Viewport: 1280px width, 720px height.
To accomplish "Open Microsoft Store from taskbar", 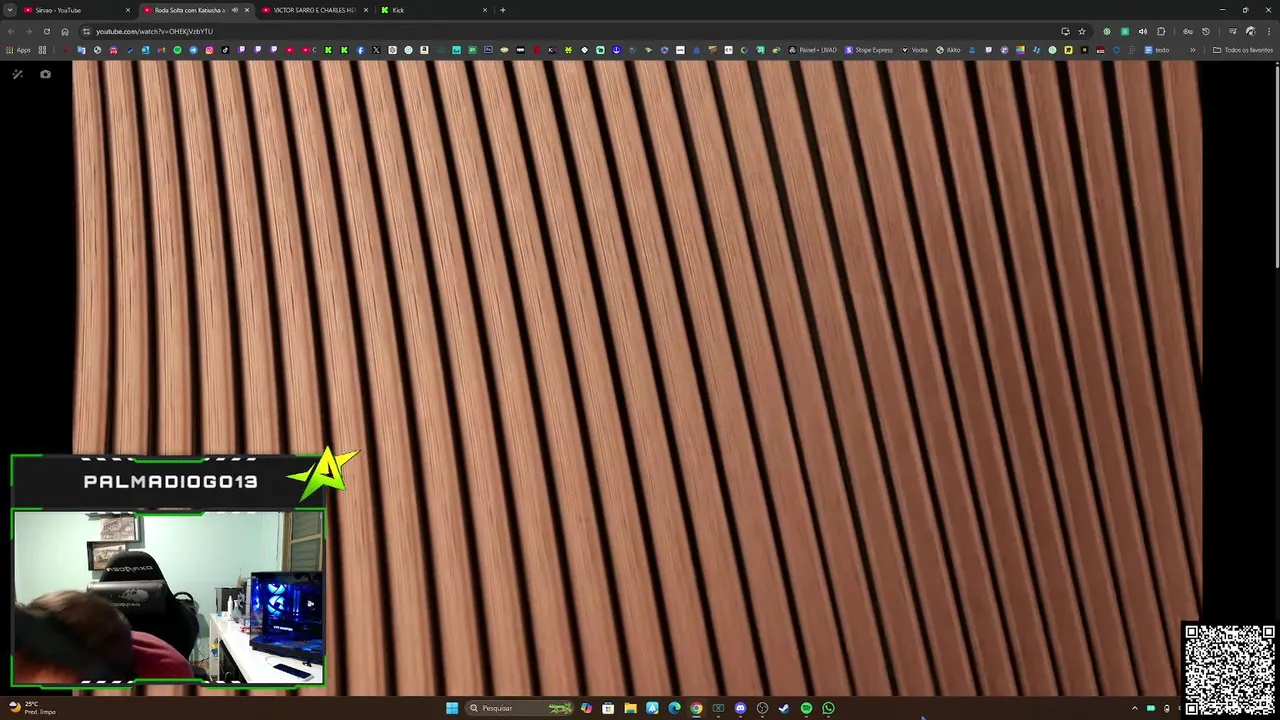I will tap(608, 708).
